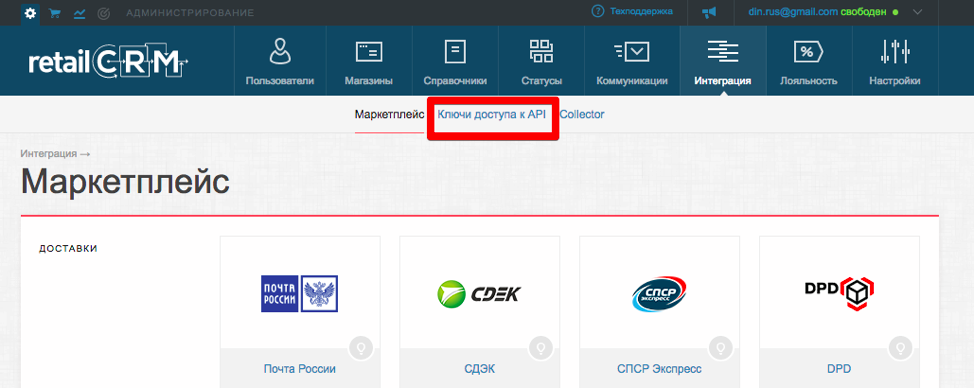Open the analytics chart icon
The width and height of the screenshot is (974, 388).
point(79,12)
